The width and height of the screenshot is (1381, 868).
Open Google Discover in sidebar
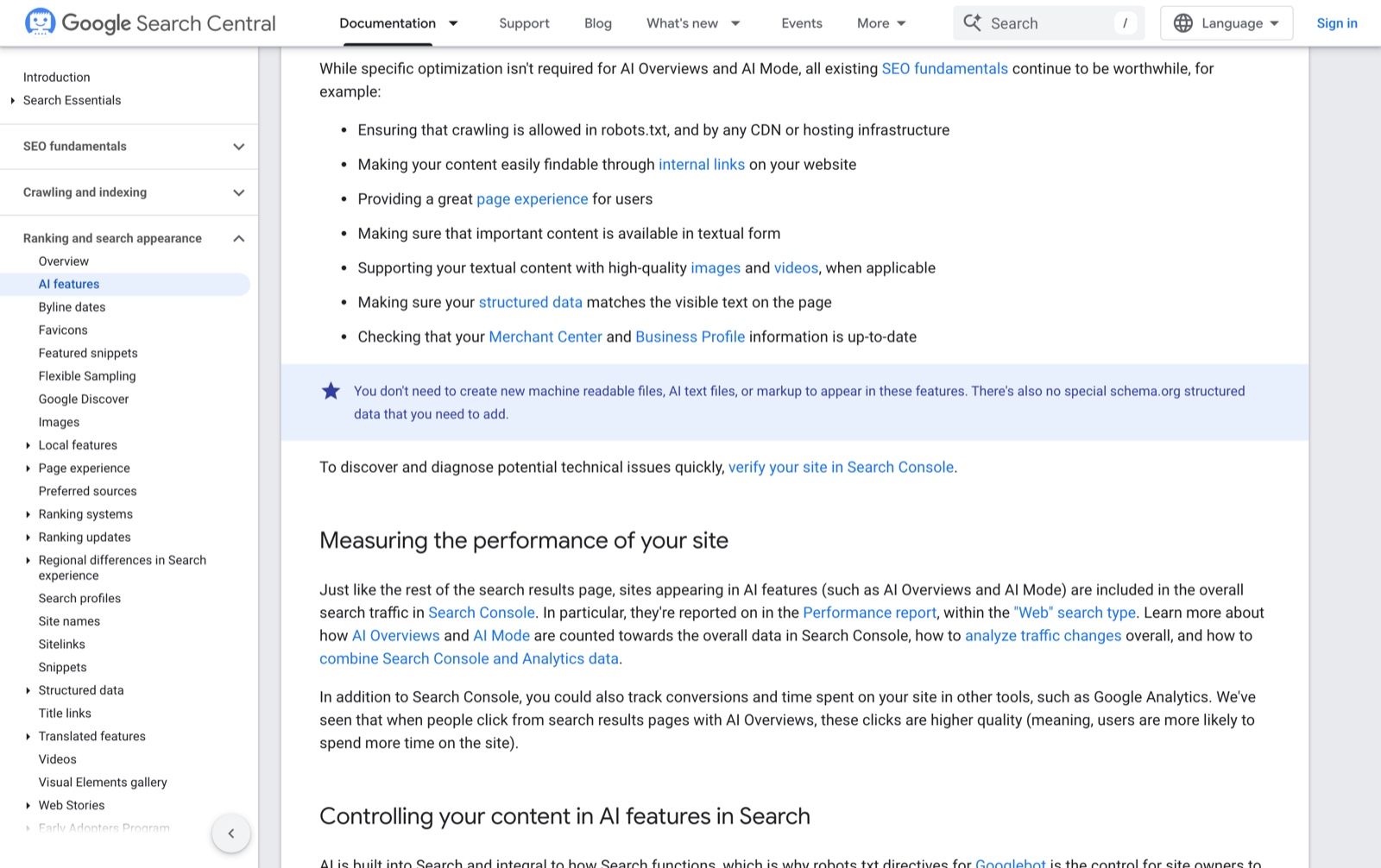[84, 399]
